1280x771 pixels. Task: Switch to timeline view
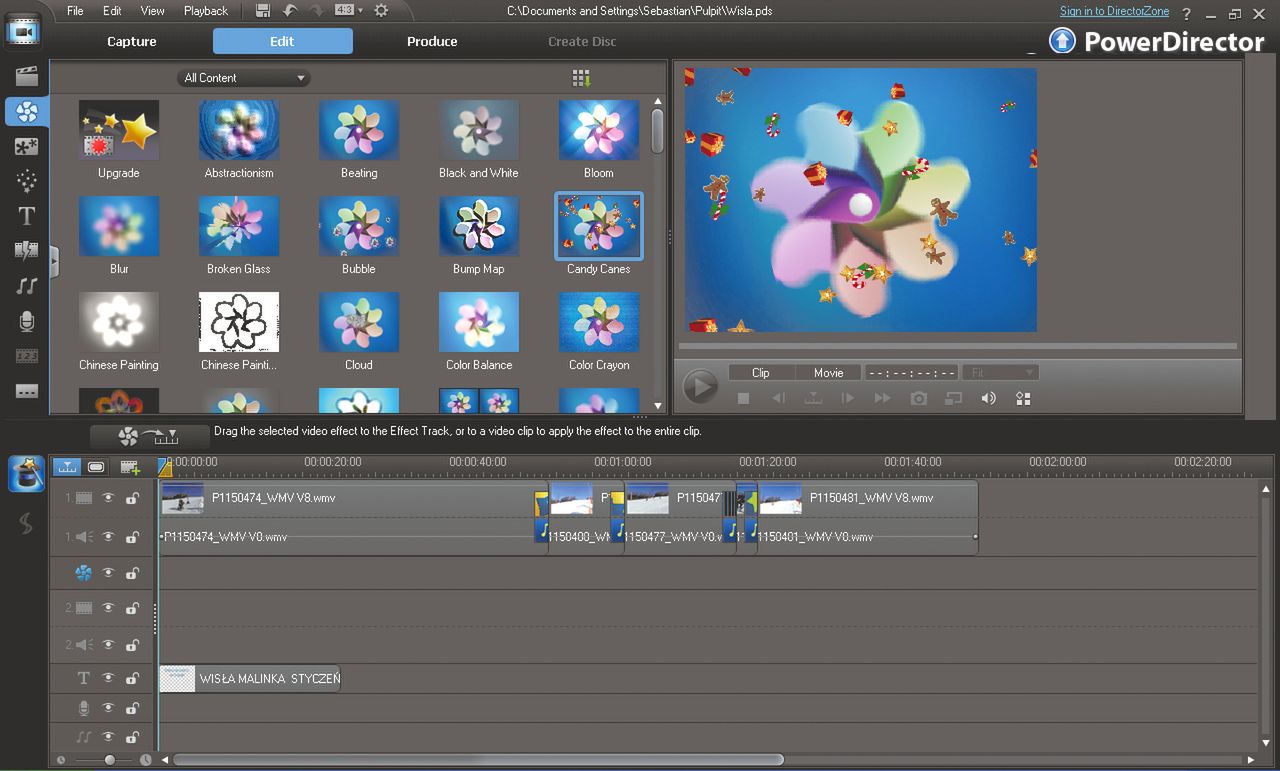tap(67, 467)
